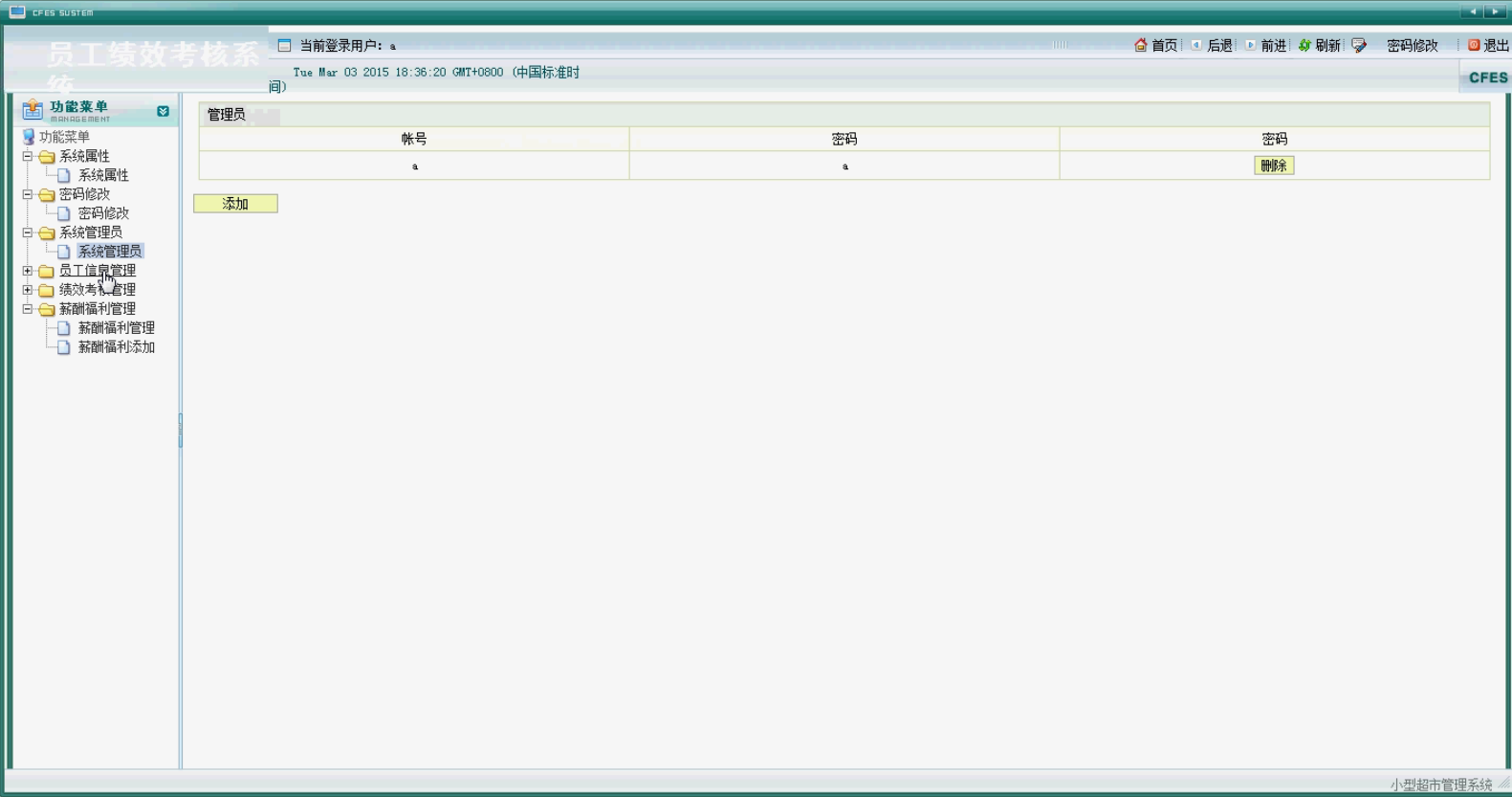Click the 功能菜单 root node icon
This screenshot has width=1512, height=797.
pos(29,137)
